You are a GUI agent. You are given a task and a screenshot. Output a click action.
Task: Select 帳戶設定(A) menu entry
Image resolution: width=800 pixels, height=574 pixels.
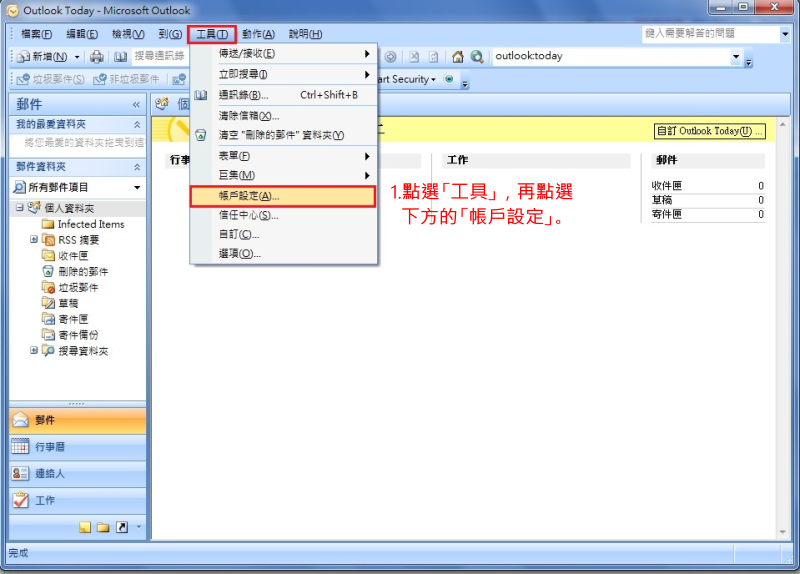click(283, 196)
